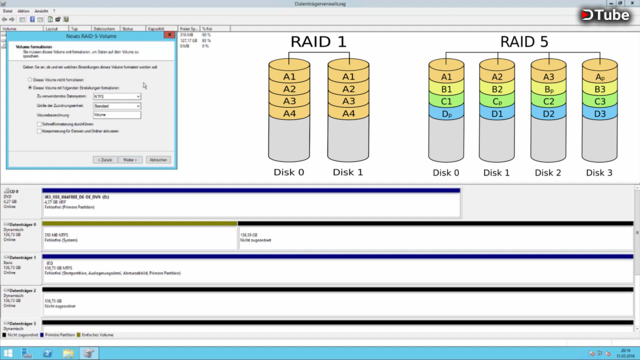Open the Aktion menu
640x360 pixels.
point(23,11)
